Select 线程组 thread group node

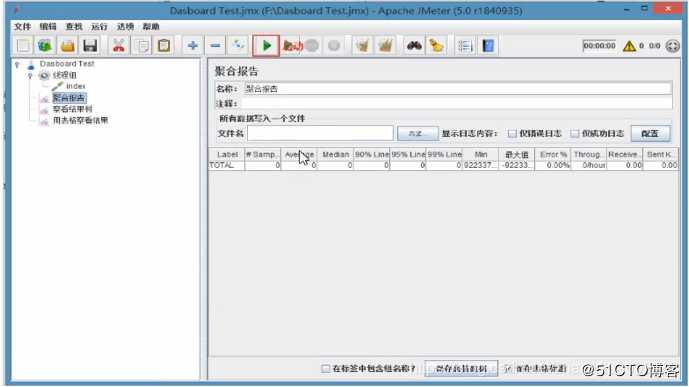[65, 75]
